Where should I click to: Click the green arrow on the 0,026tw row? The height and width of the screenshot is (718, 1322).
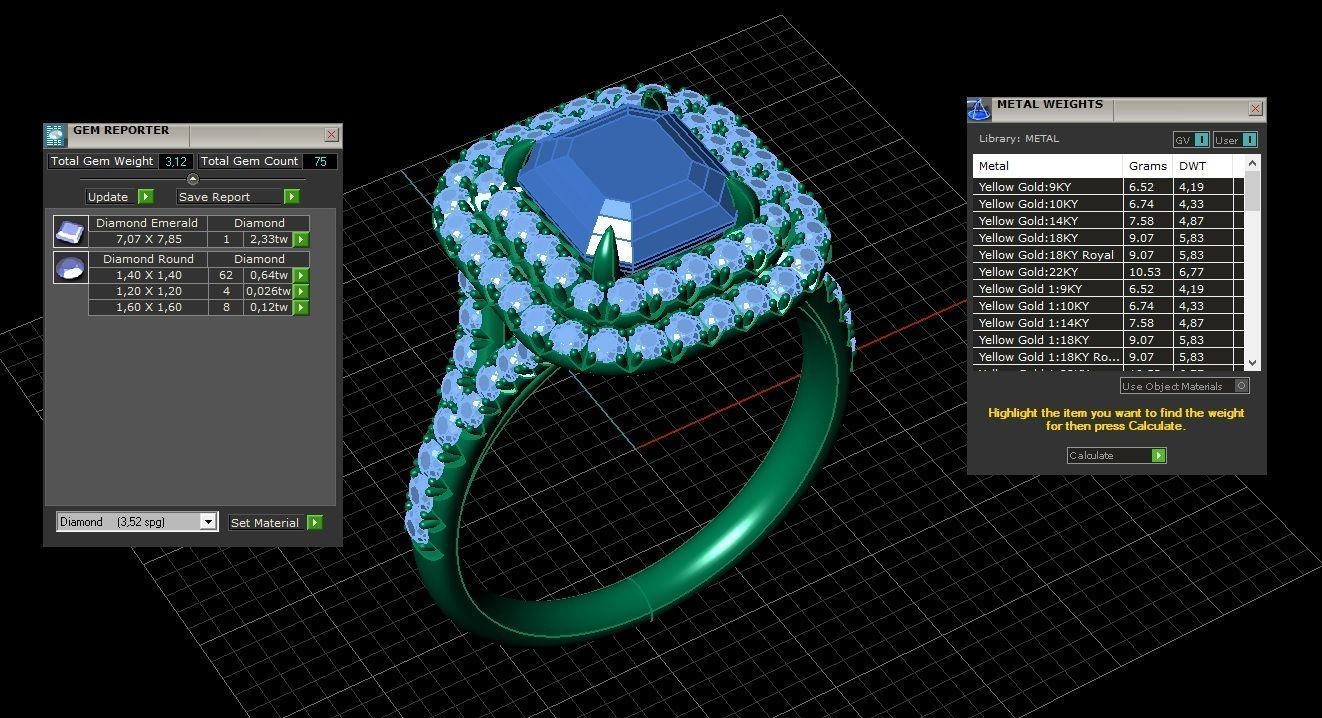click(x=301, y=291)
